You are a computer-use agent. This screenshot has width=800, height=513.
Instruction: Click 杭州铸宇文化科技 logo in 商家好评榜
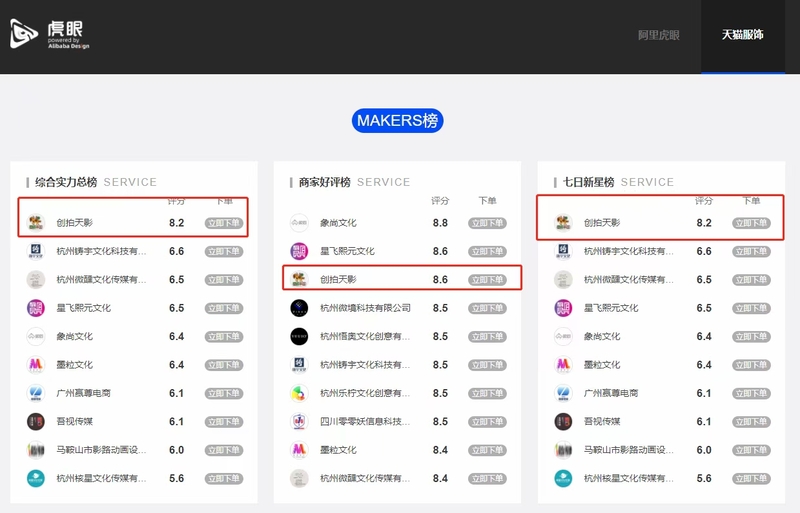299,364
